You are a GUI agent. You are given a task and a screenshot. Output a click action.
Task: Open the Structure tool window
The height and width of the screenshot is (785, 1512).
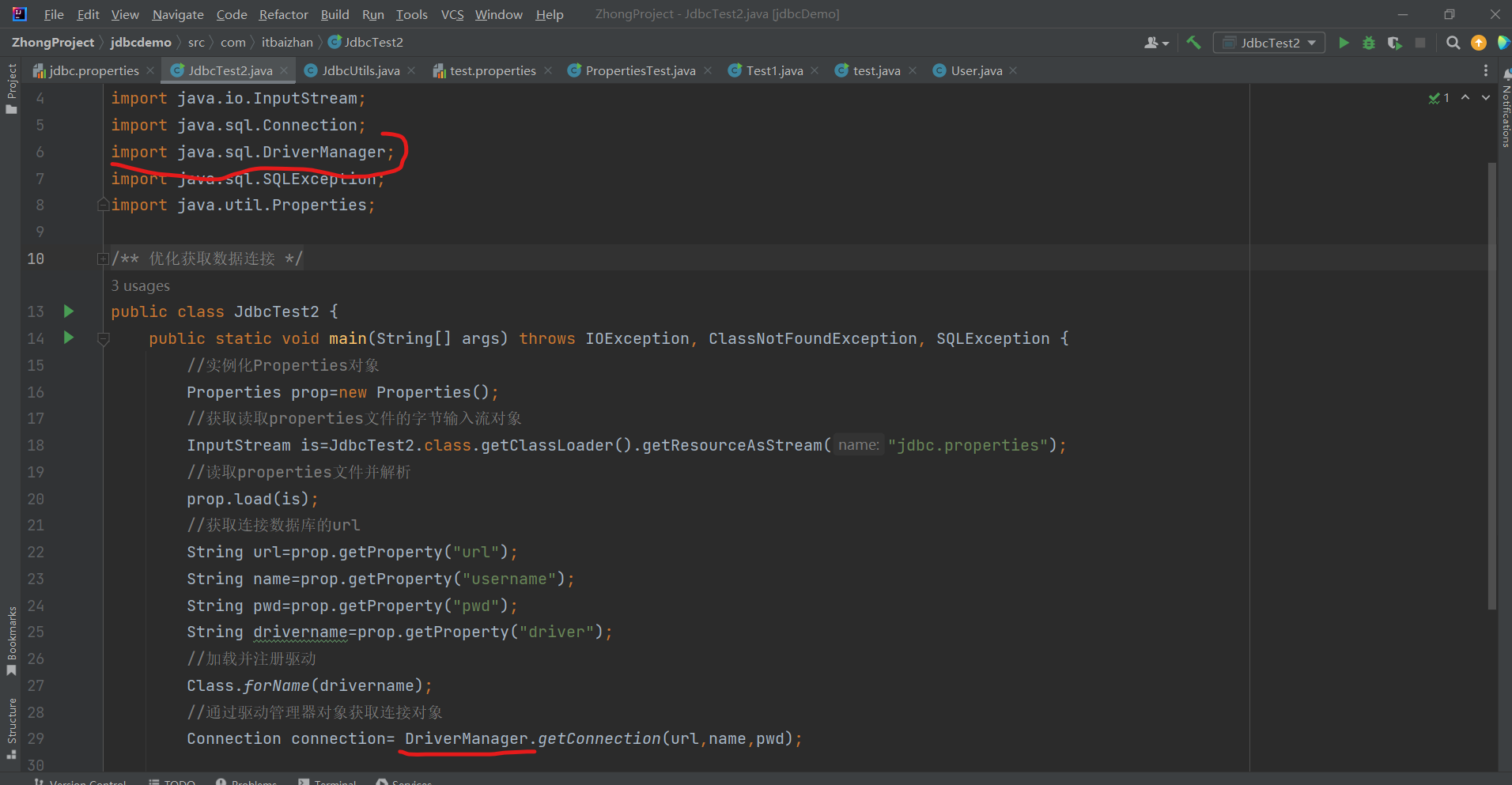11,729
